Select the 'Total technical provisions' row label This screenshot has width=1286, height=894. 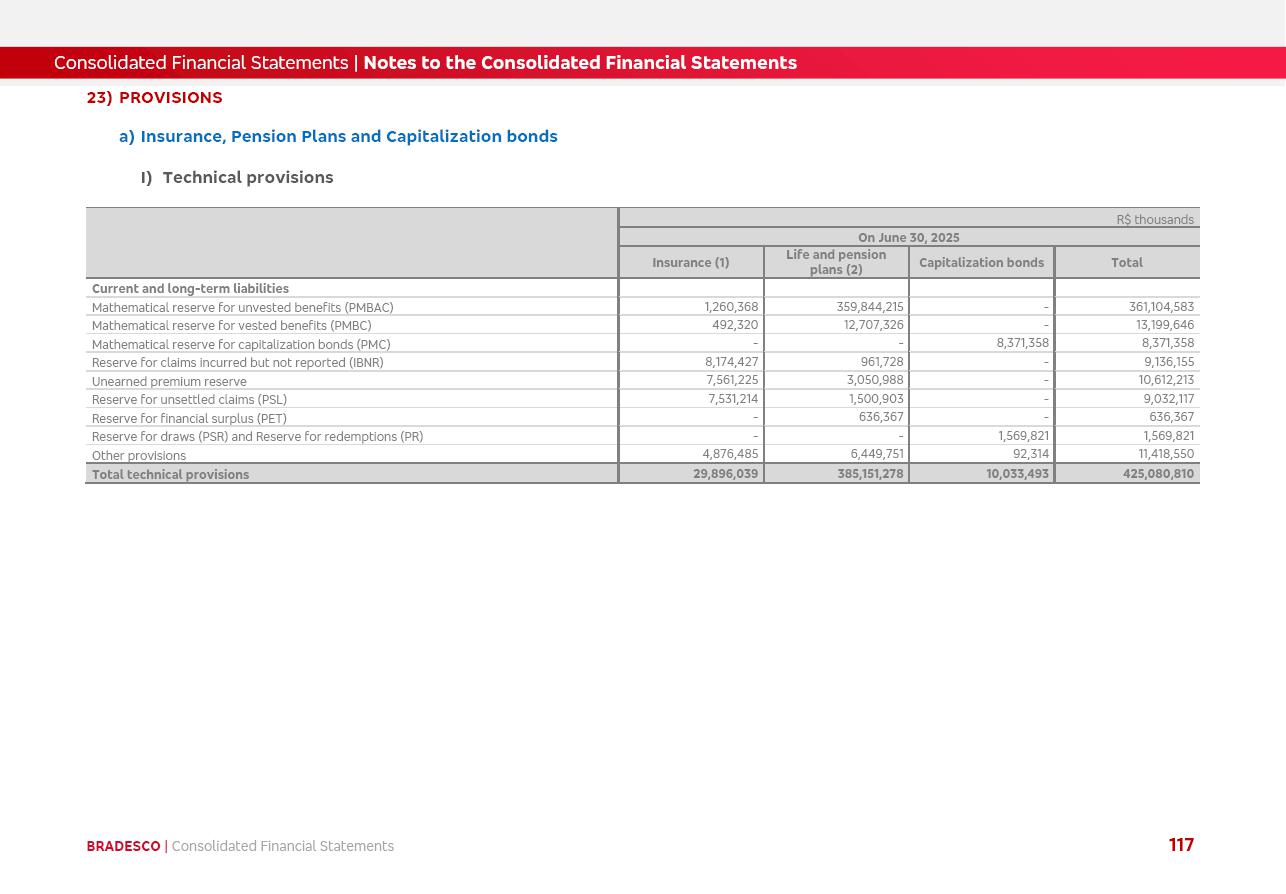point(170,475)
